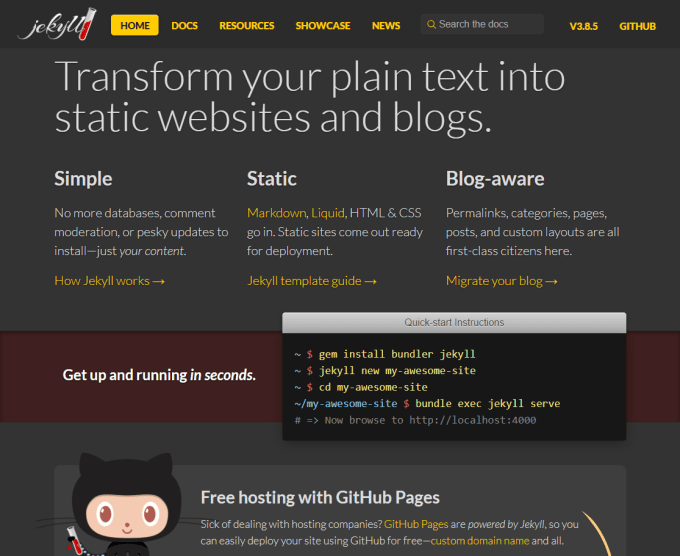Click the Blog-aware heading

point(495,179)
